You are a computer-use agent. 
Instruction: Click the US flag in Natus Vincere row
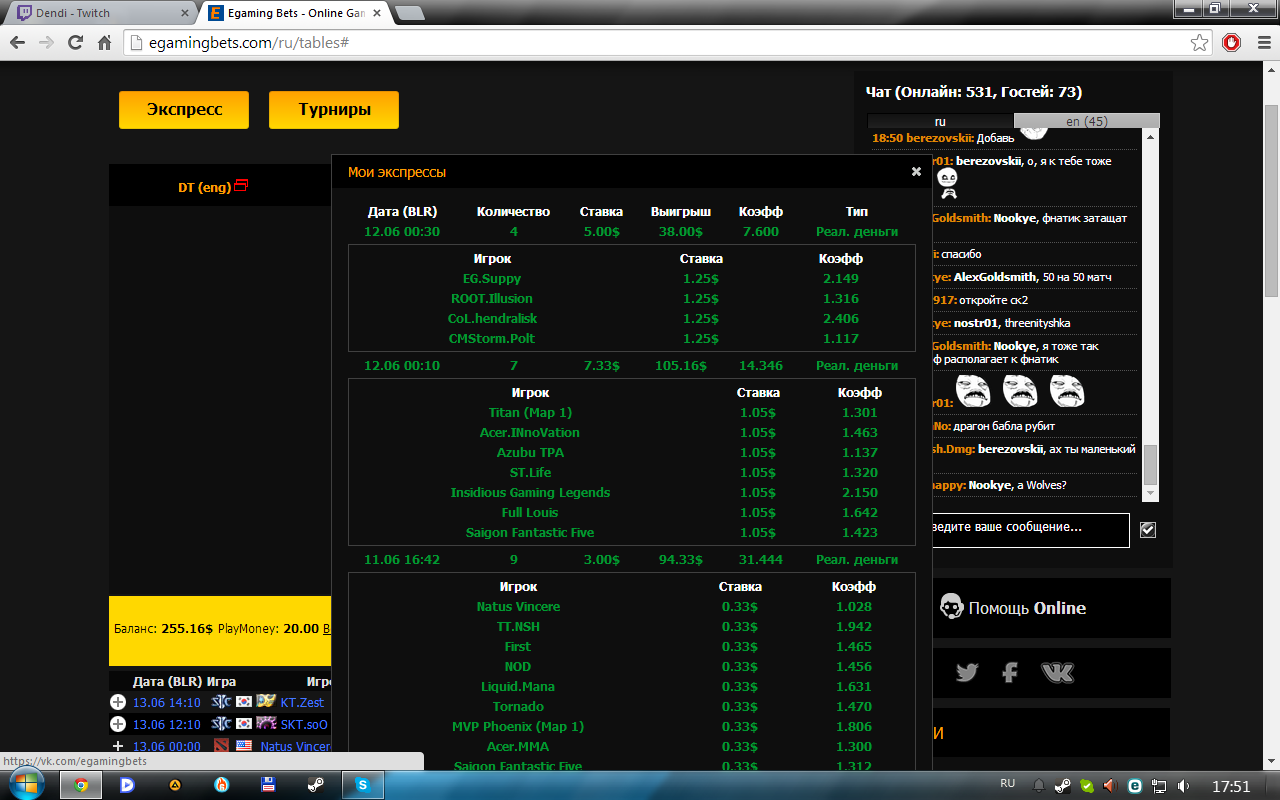click(244, 746)
